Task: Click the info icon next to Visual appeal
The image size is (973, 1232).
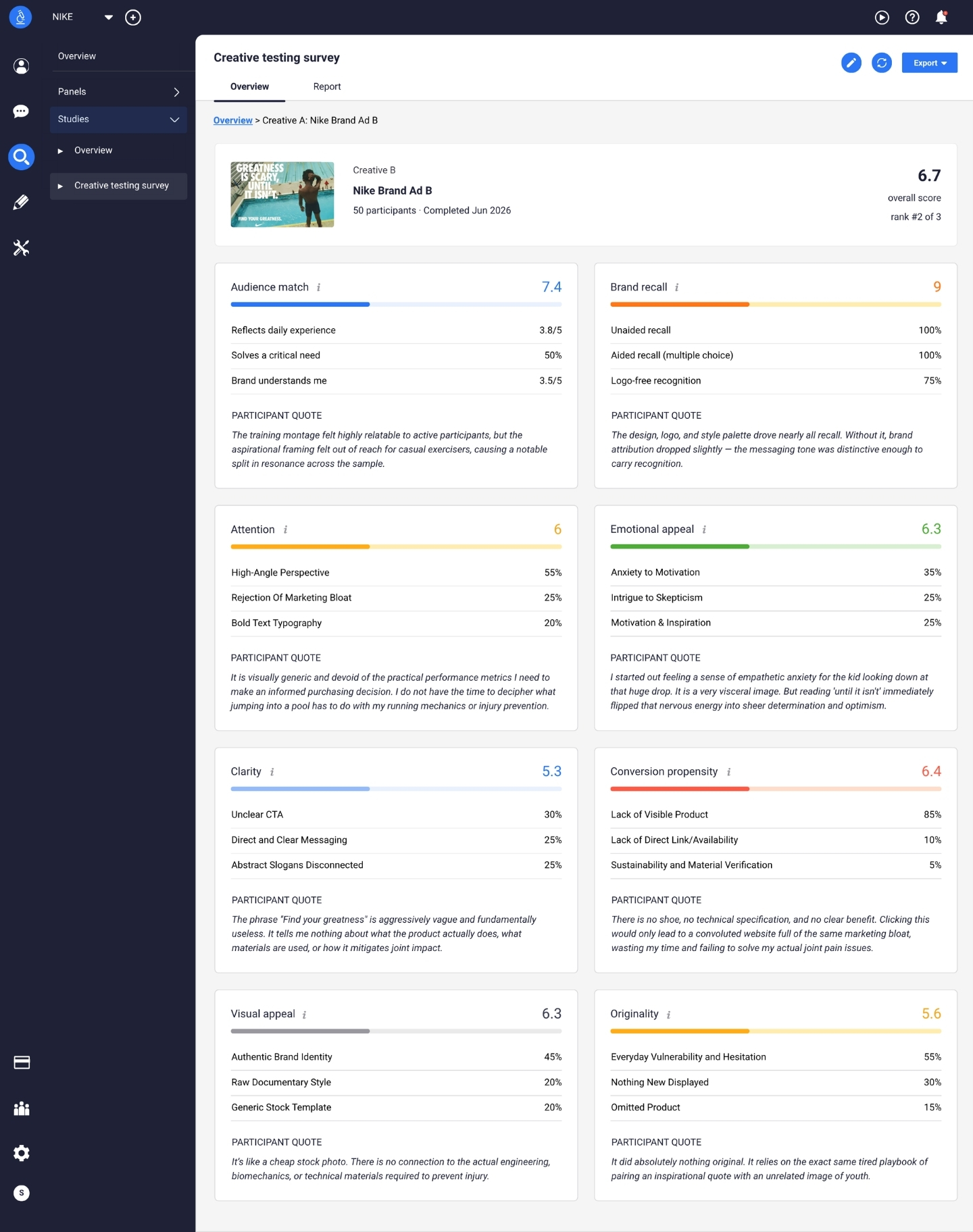Action: tap(305, 1015)
